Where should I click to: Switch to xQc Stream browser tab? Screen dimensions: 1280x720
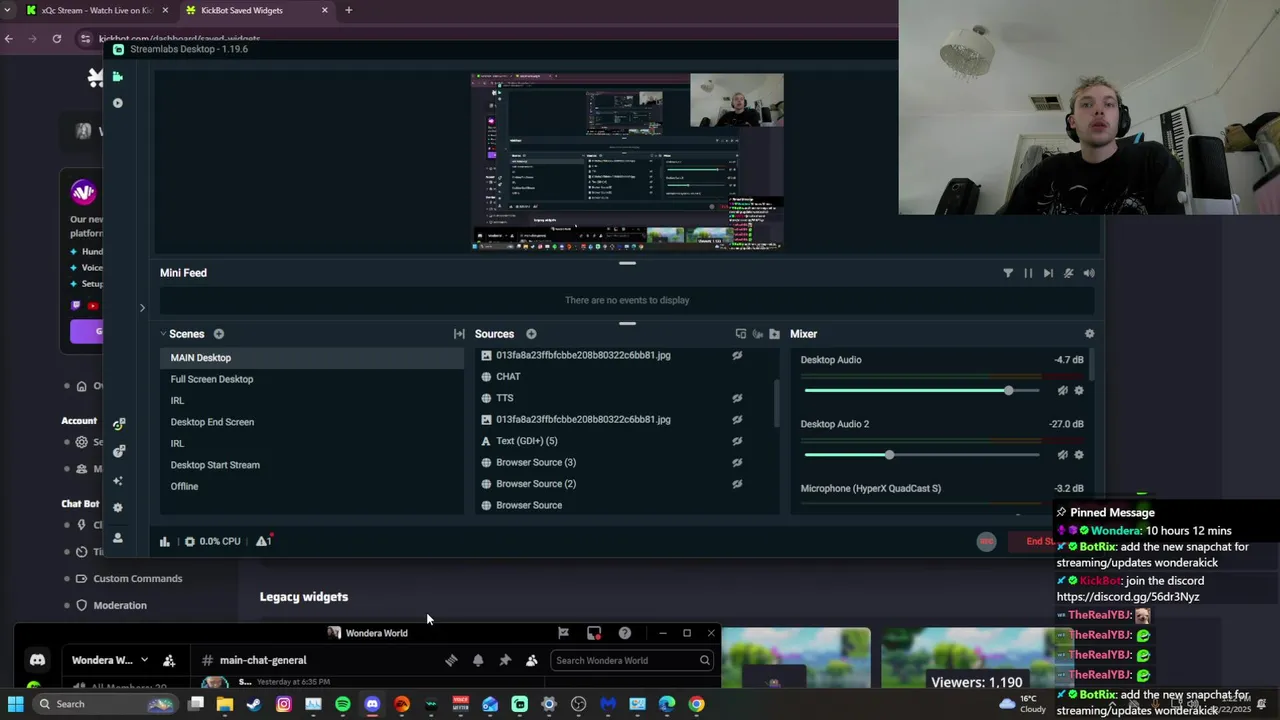[97, 10]
